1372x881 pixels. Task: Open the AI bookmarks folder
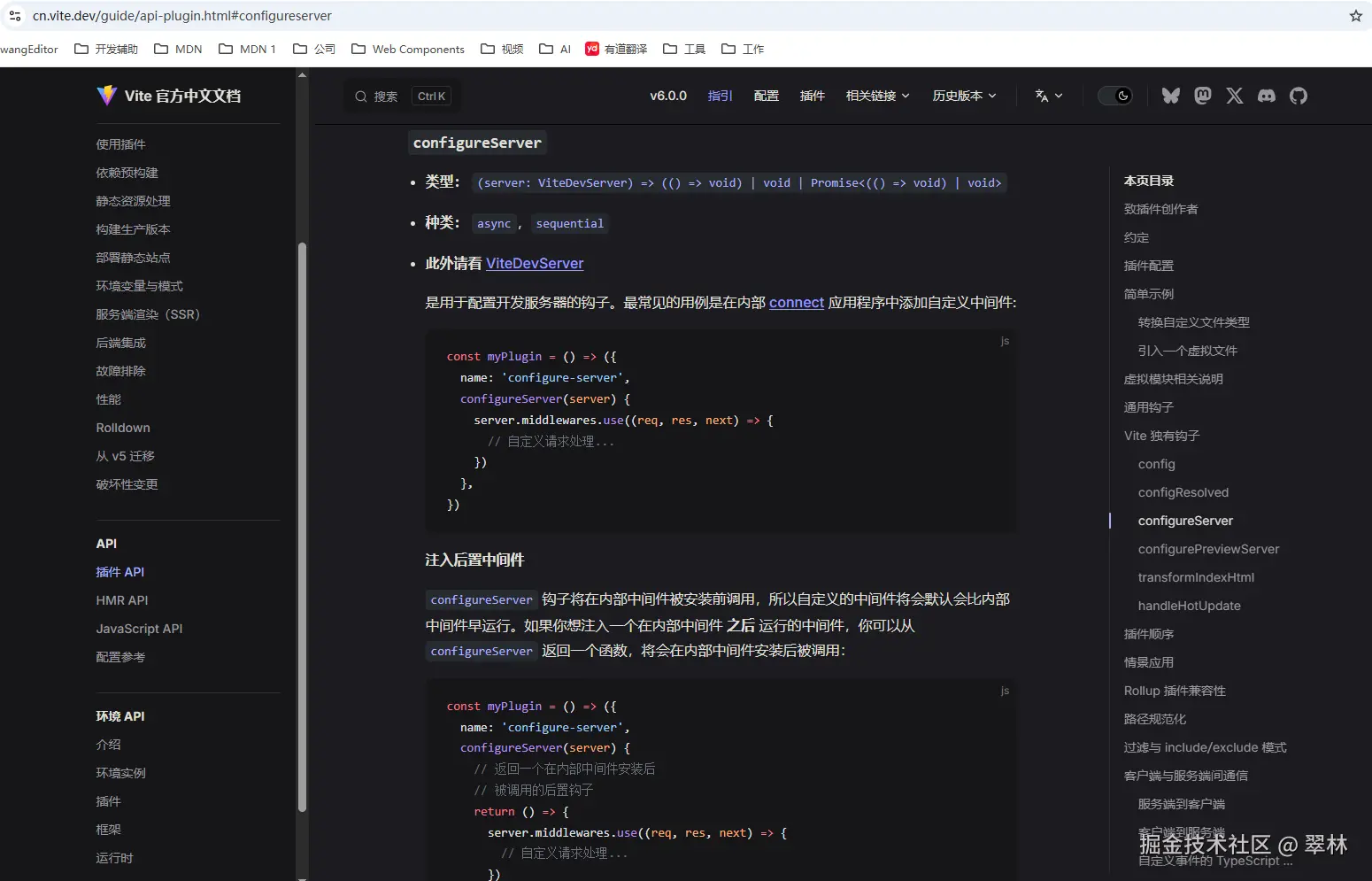point(555,49)
